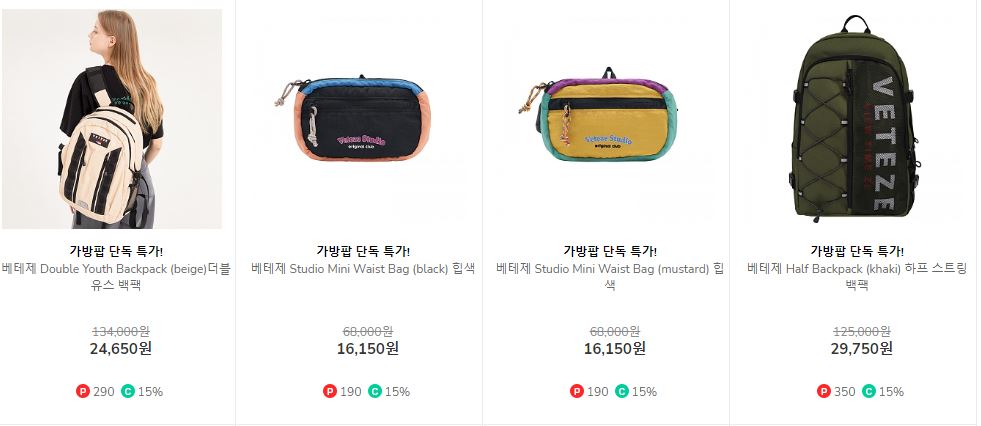Click the red P point icon under black waist bag
Screen dimensions: 981x426
[330, 392]
